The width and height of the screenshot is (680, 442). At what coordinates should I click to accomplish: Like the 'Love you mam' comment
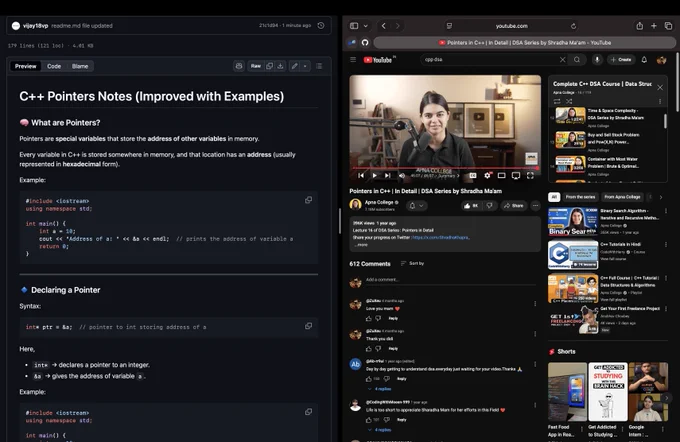[369, 318]
